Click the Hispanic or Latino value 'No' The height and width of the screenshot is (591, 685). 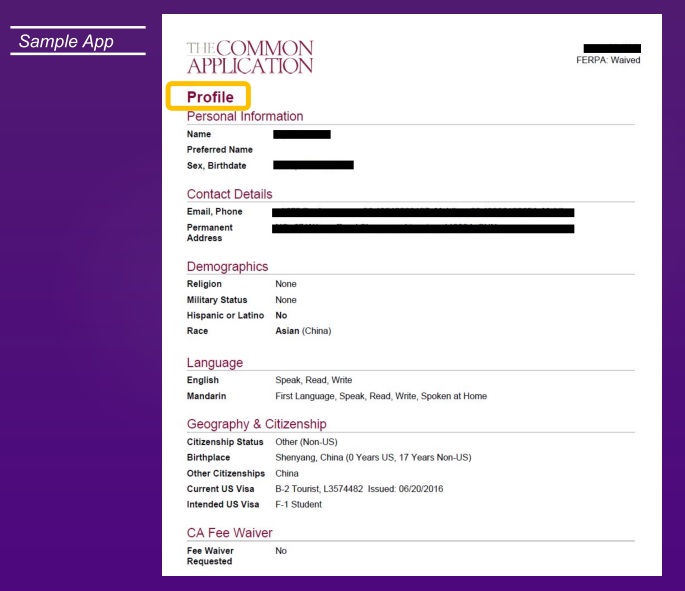pos(281,315)
